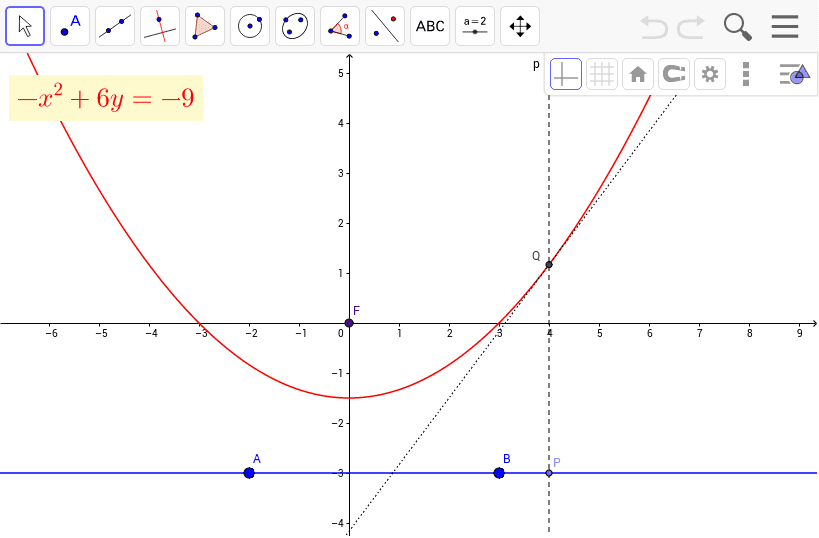Open graphics settings gear

(x=710, y=74)
